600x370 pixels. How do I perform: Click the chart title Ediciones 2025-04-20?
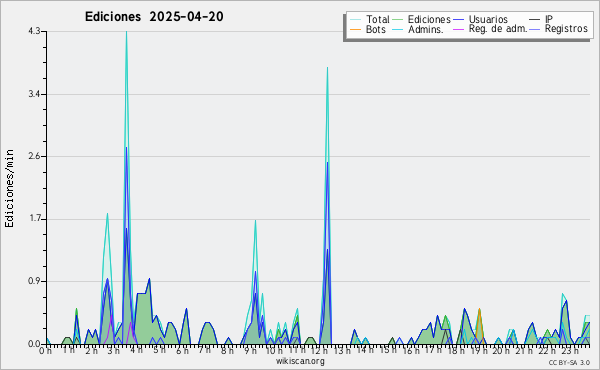point(154,17)
